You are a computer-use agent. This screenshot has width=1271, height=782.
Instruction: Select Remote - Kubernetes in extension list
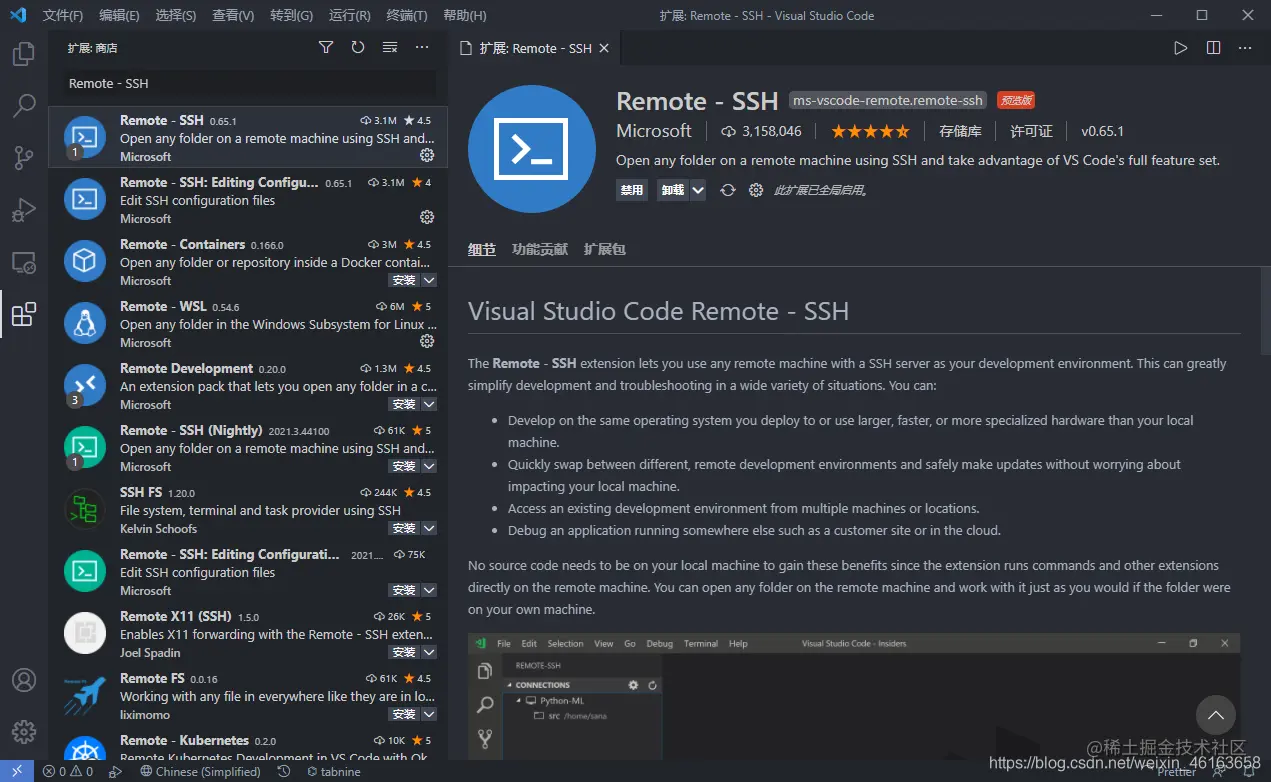[247, 748]
